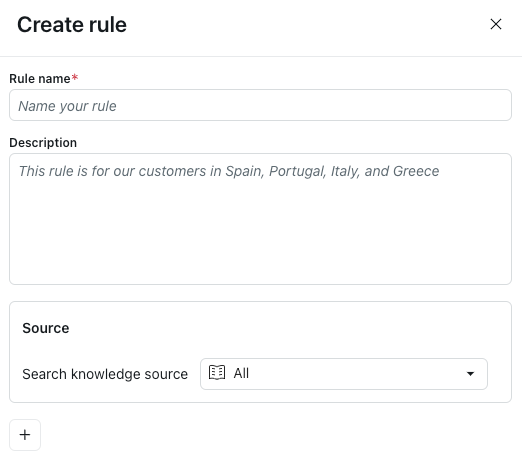Click the plus square button below Source
Screen dimensions: 522x465
[25, 435]
